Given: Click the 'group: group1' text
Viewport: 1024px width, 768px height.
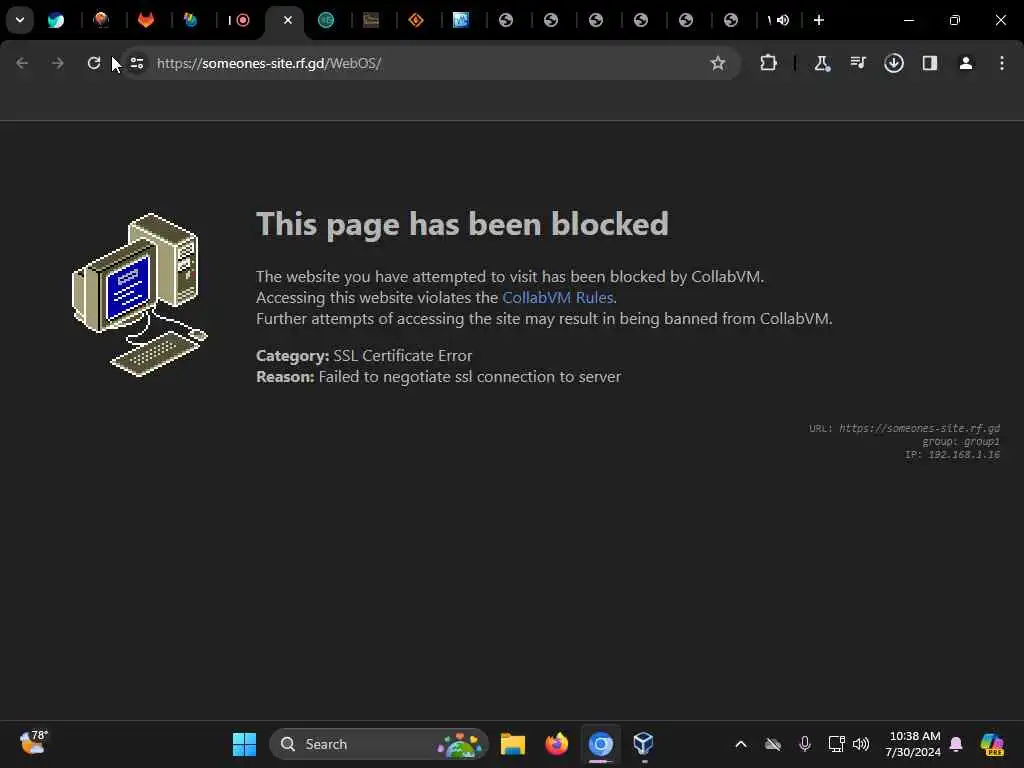Looking at the screenshot, I should (x=961, y=441).
